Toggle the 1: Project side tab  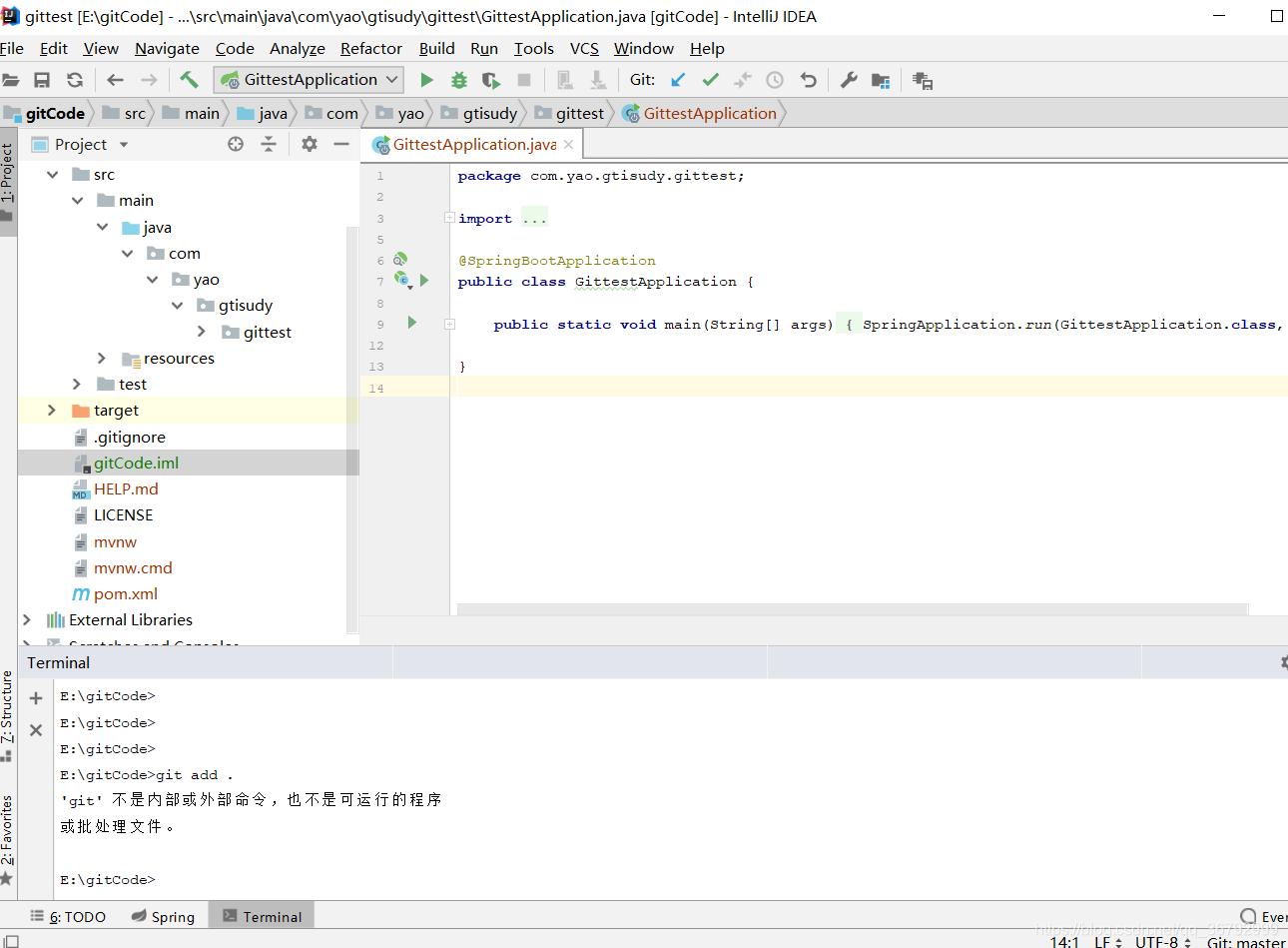point(8,181)
